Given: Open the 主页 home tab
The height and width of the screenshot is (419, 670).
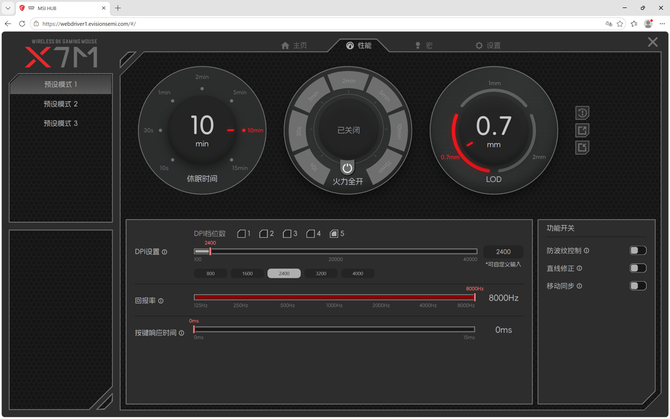Looking at the screenshot, I should coord(294,45).
